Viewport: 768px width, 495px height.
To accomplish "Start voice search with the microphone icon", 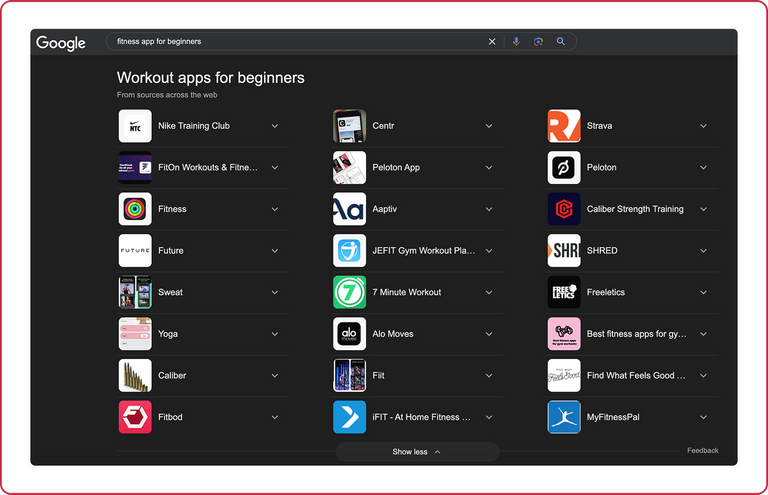I will pyautogui.click(x=516, y=42).
